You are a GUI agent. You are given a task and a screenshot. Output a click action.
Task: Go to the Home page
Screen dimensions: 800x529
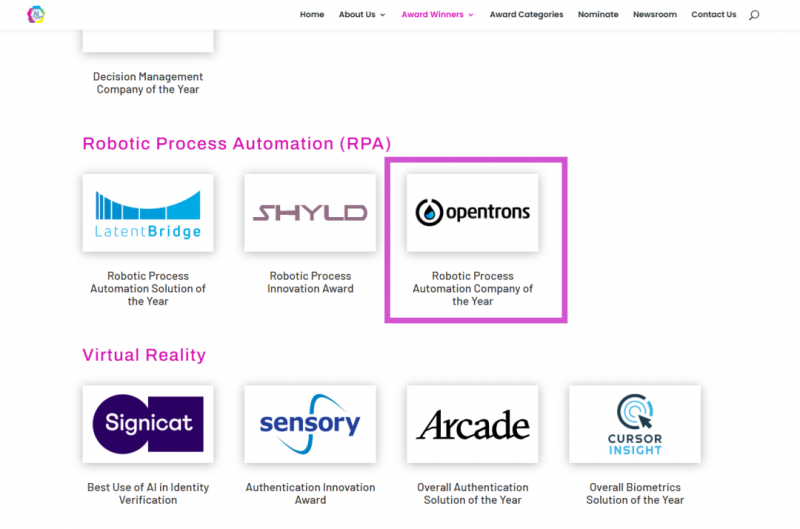pos(312,15)
